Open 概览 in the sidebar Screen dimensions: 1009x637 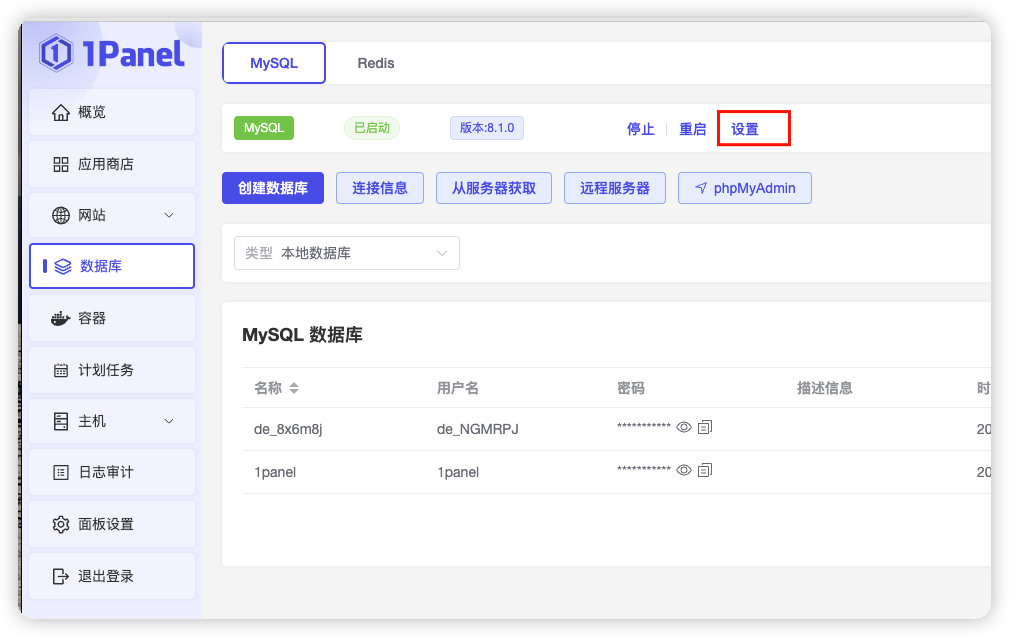[112, 113]
